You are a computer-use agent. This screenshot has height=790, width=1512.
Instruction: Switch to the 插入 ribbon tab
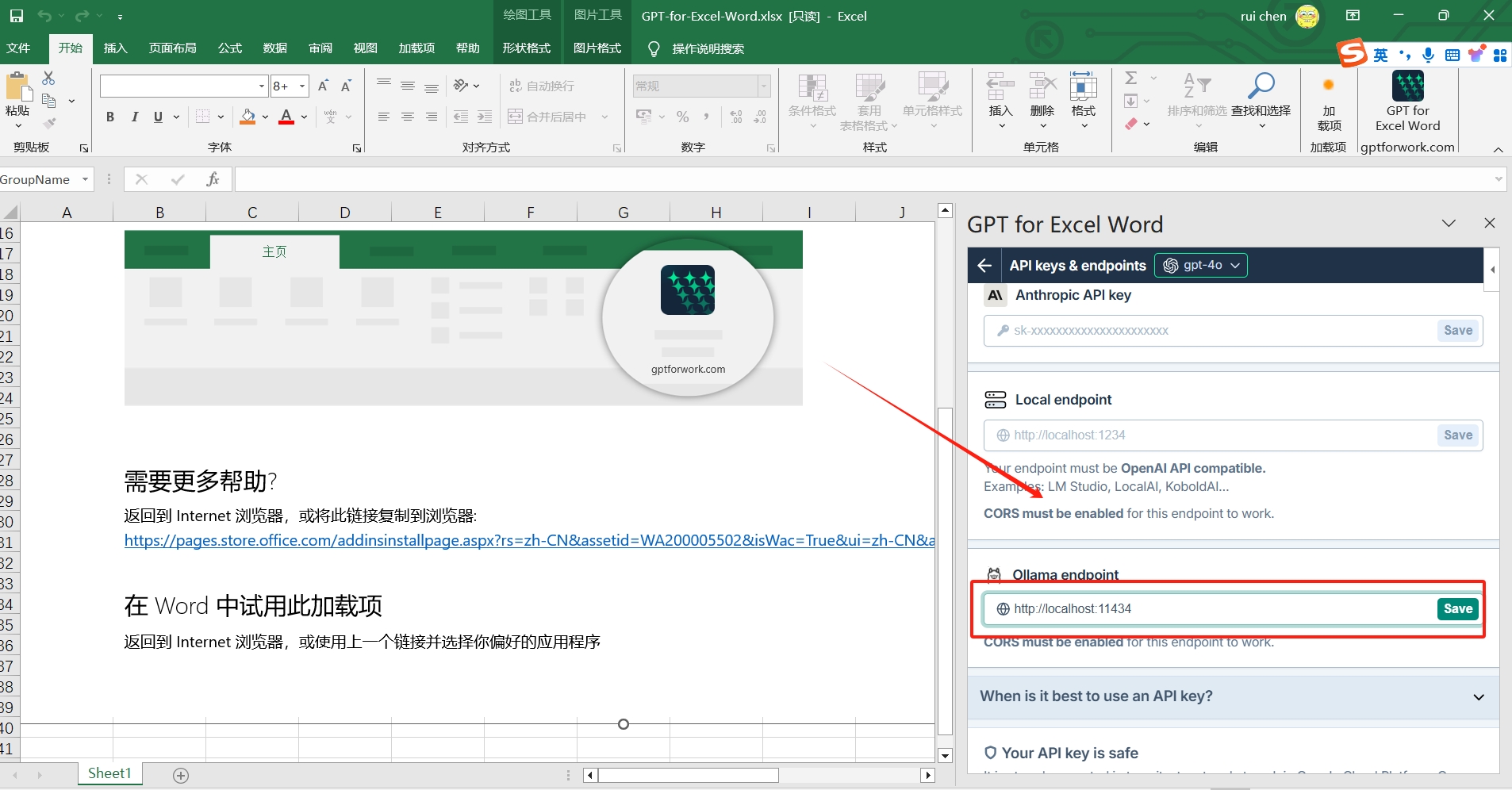tap(115, 48)
